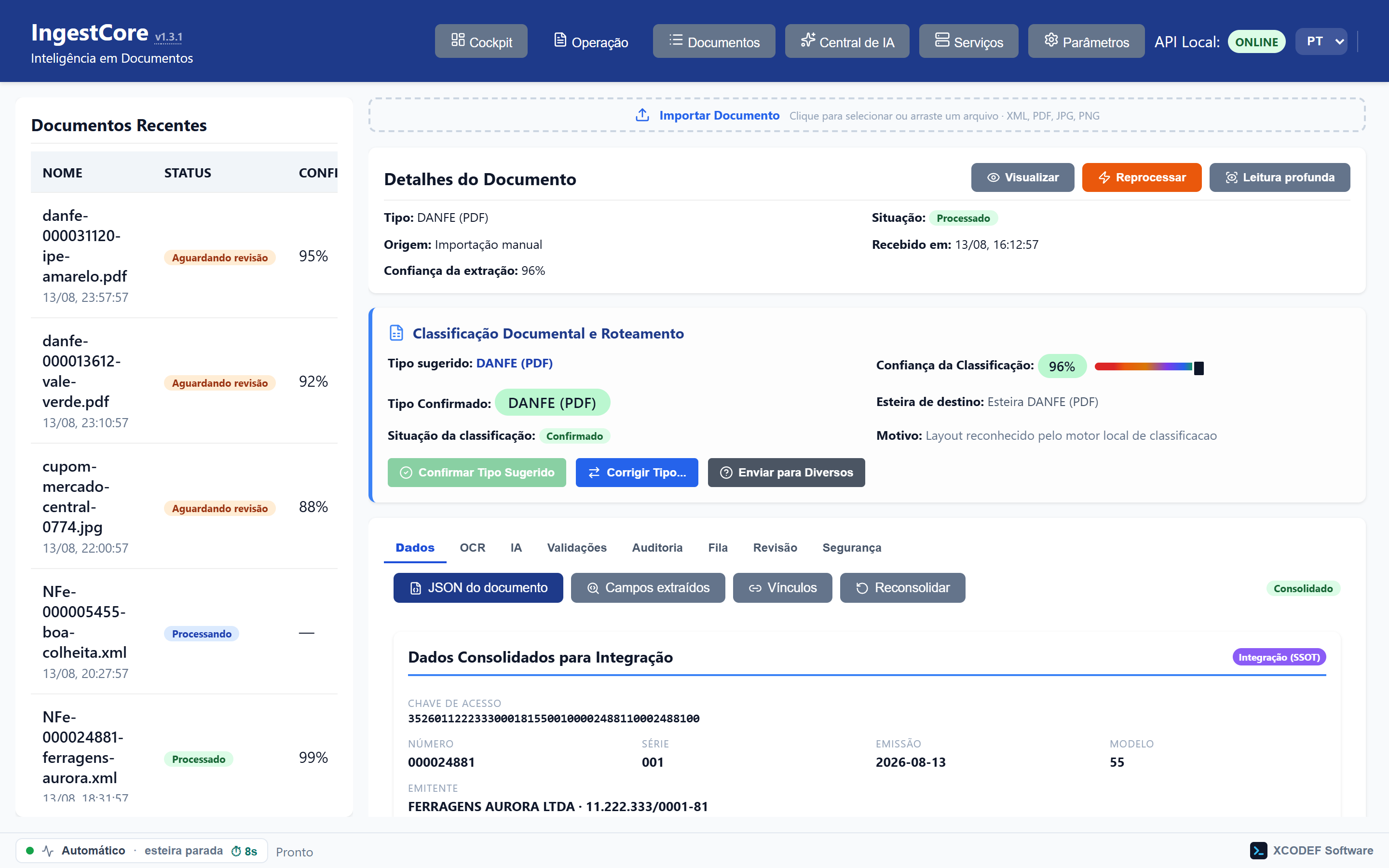Click the Visualizar button
The height and width of the screenshot is (868, 1389).
point(1023,177)
